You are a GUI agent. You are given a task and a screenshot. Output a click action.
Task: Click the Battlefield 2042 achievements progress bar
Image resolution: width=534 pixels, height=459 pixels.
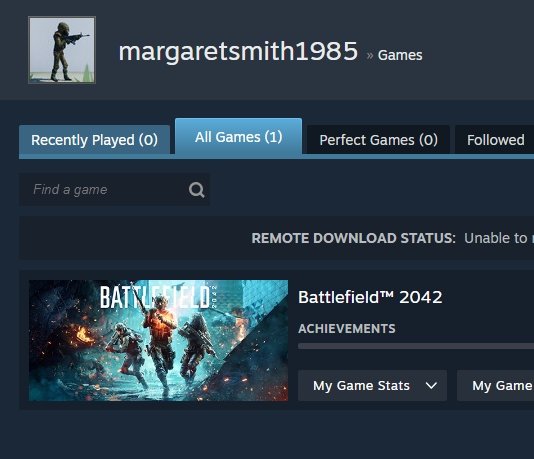point(416,346)
